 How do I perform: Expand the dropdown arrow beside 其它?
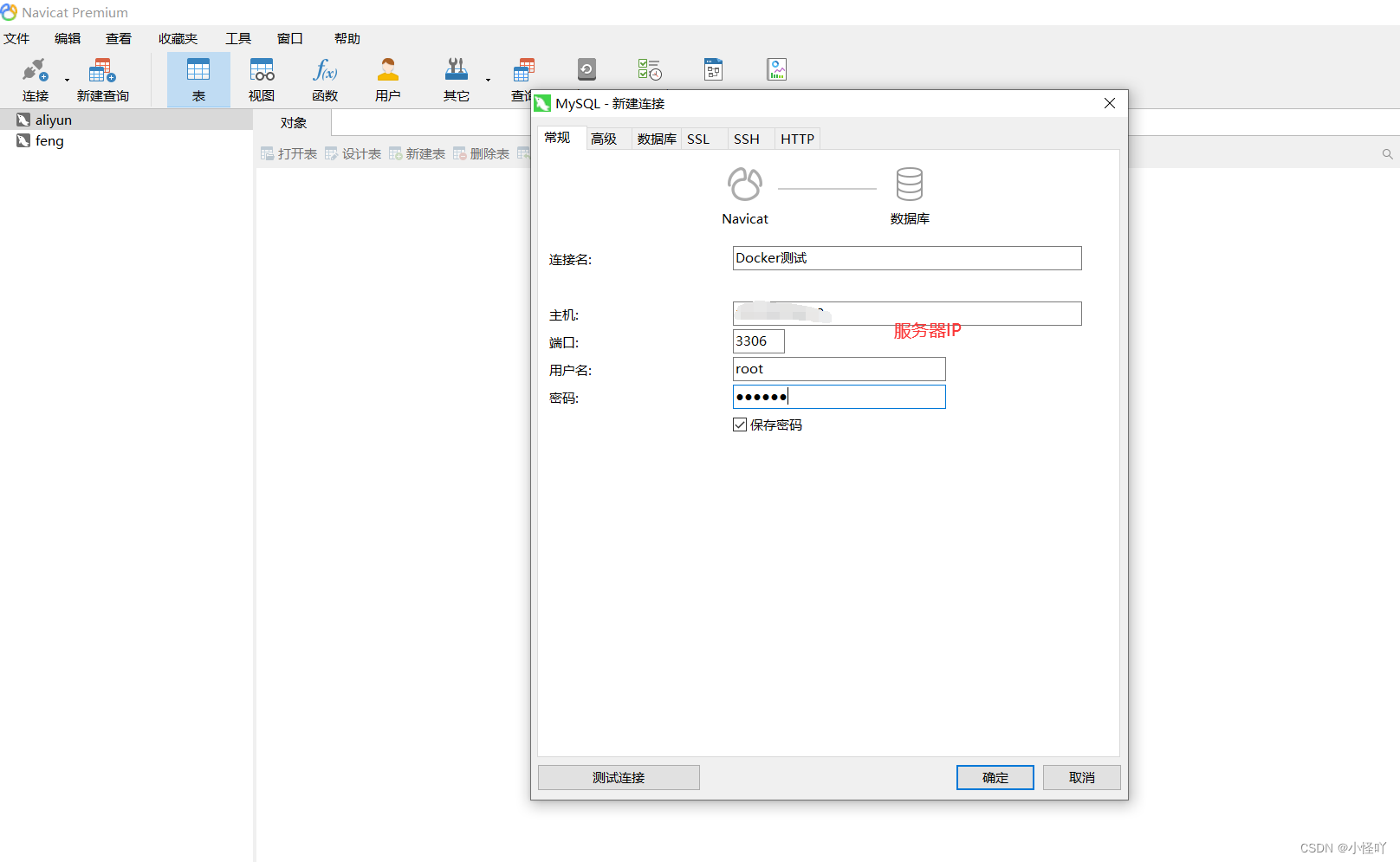[x=488, y=81]
